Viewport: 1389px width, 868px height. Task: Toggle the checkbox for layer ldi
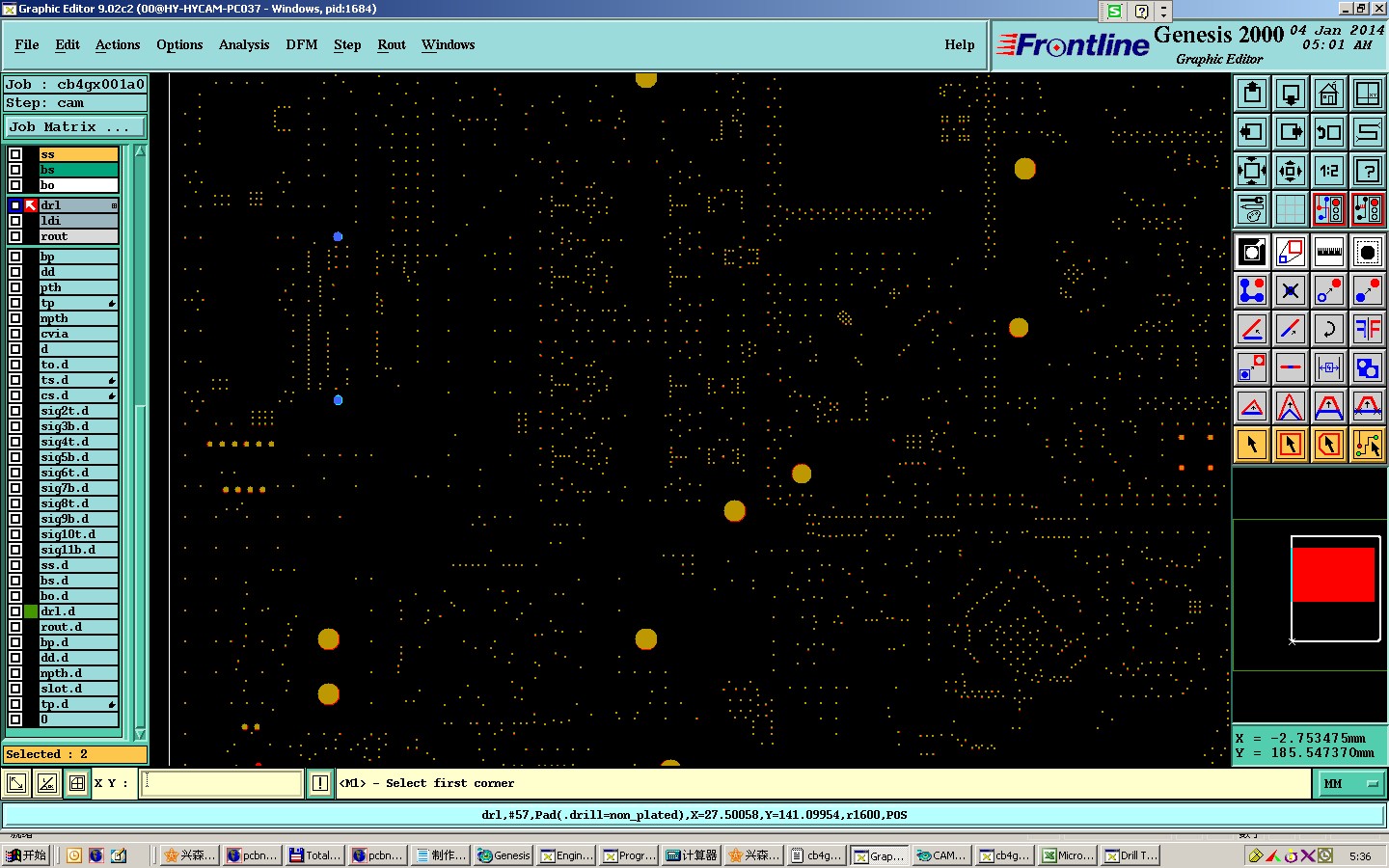(15, 221)
